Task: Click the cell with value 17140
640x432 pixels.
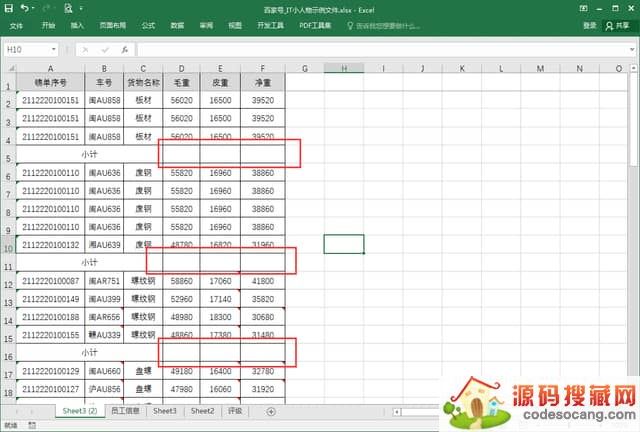Action: pyautogui.click(x=220, y=299)
